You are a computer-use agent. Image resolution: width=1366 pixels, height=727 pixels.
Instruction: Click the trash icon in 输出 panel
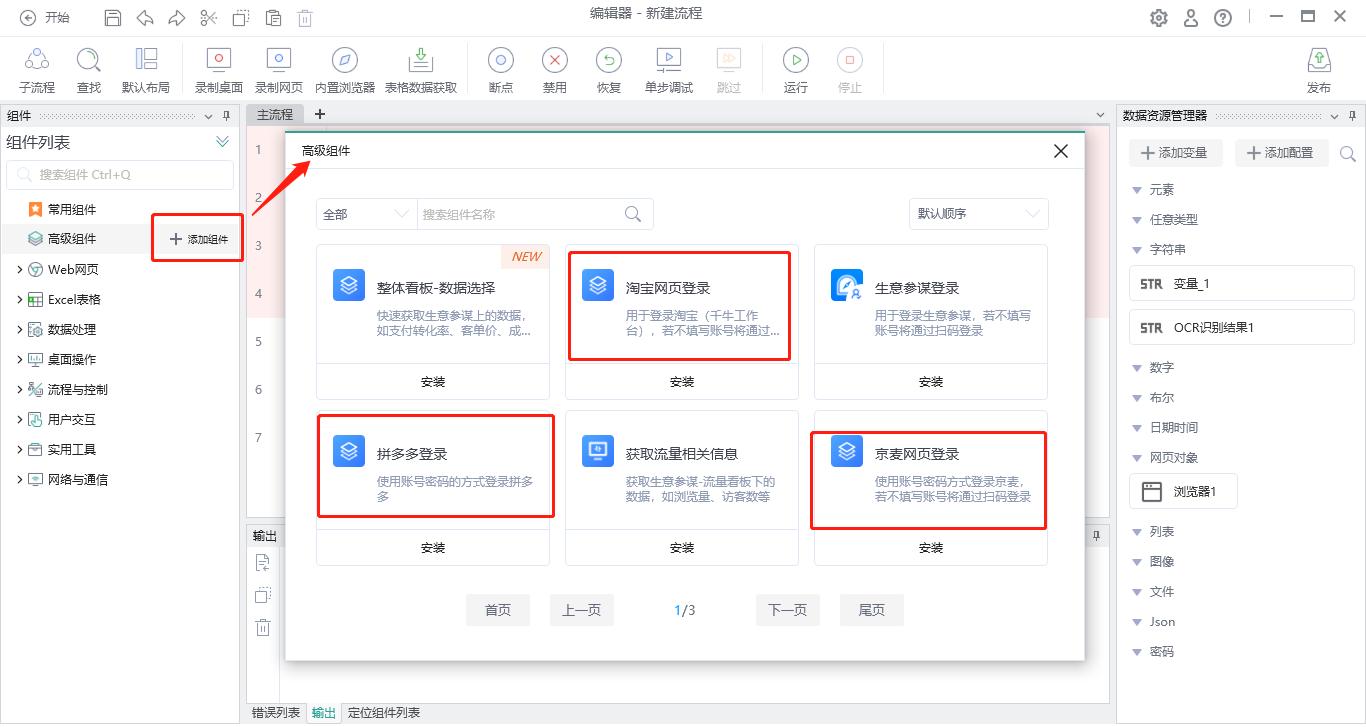click(x=262, y=628)
